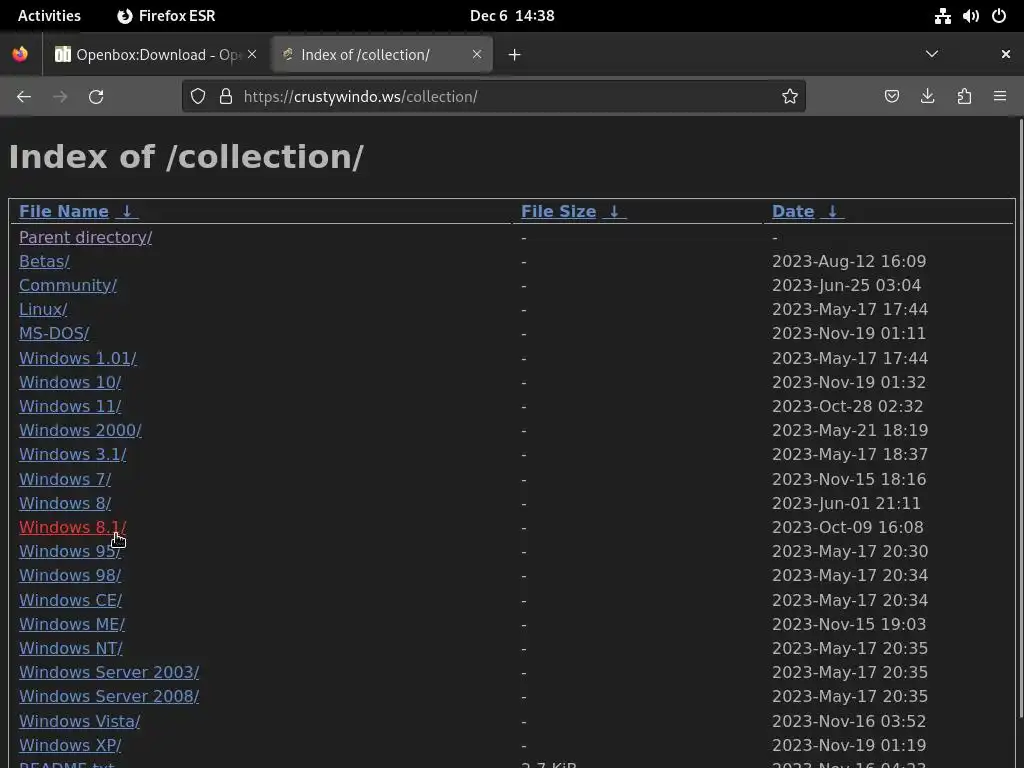The image size is (1024, 768).
Task: Close the Index of /collection/ tab
Action: point(477,54)
